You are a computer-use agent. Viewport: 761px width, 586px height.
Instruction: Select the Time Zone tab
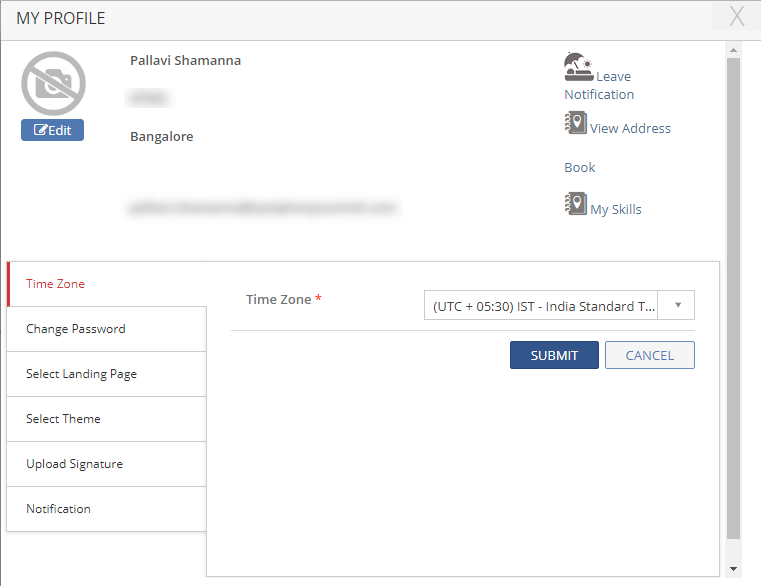(56, 284)
